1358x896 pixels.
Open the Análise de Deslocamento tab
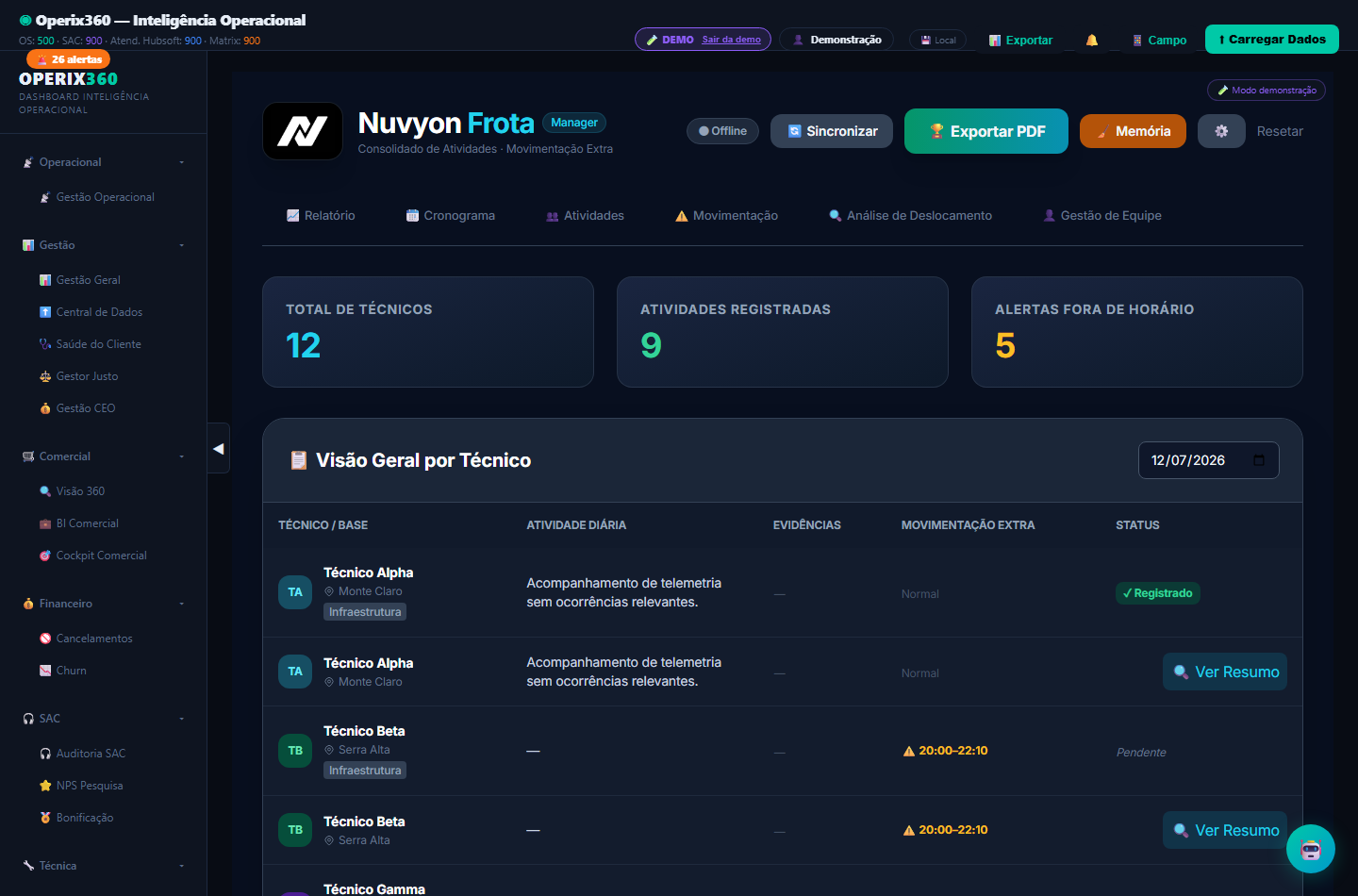(910, 216)
